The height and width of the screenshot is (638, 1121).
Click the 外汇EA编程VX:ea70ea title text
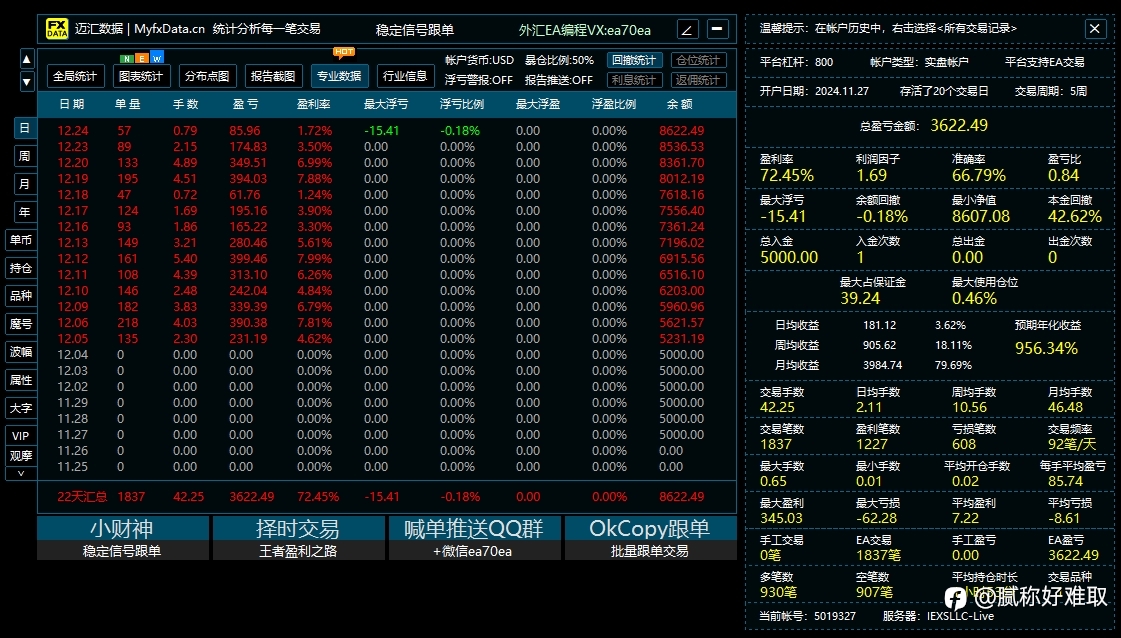pos(585,30)
